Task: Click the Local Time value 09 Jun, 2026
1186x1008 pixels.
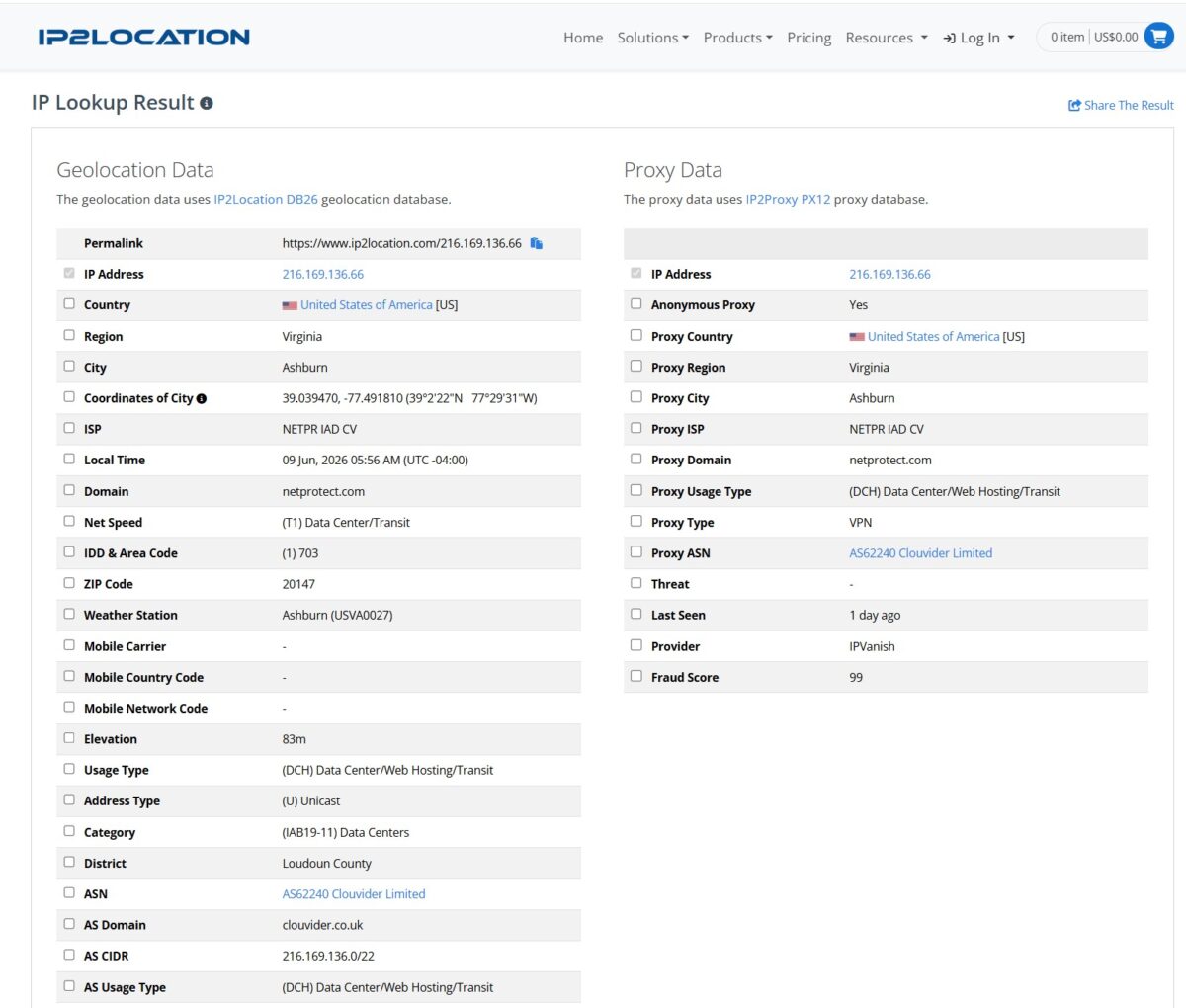Action: point(375,460)
